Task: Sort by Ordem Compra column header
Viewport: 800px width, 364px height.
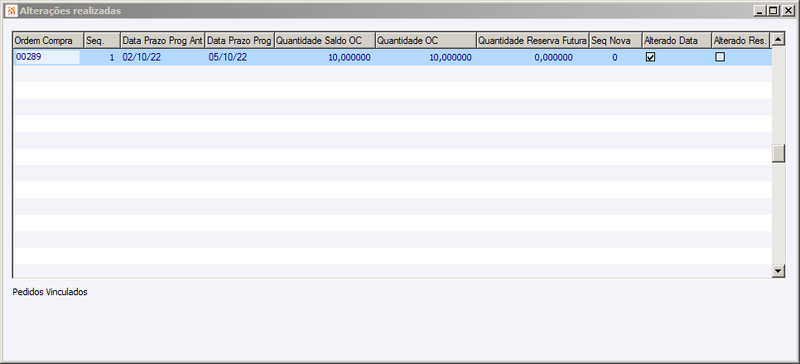Action: click(x=48, y=41)
